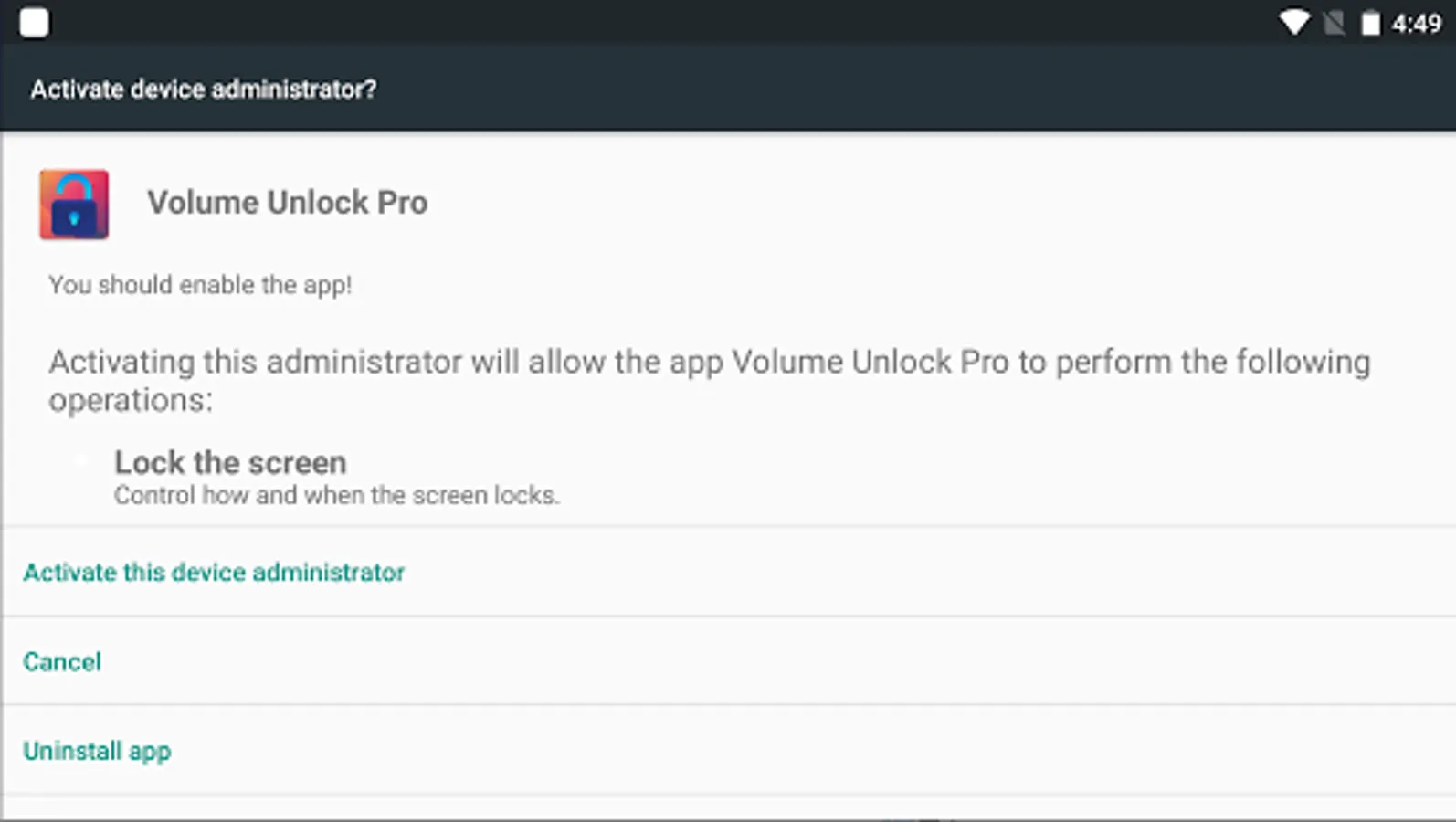1456x822 pixels.
Task: Tap the 4:49 clock in status bar
Action: (1416, 23)
